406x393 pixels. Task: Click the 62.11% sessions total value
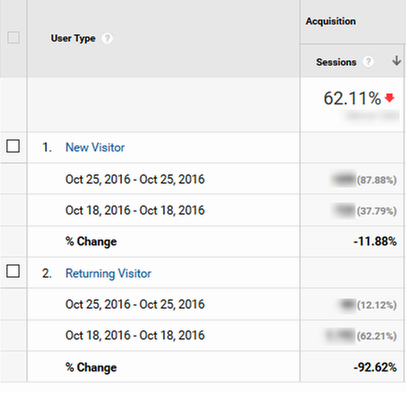[352, 98]
